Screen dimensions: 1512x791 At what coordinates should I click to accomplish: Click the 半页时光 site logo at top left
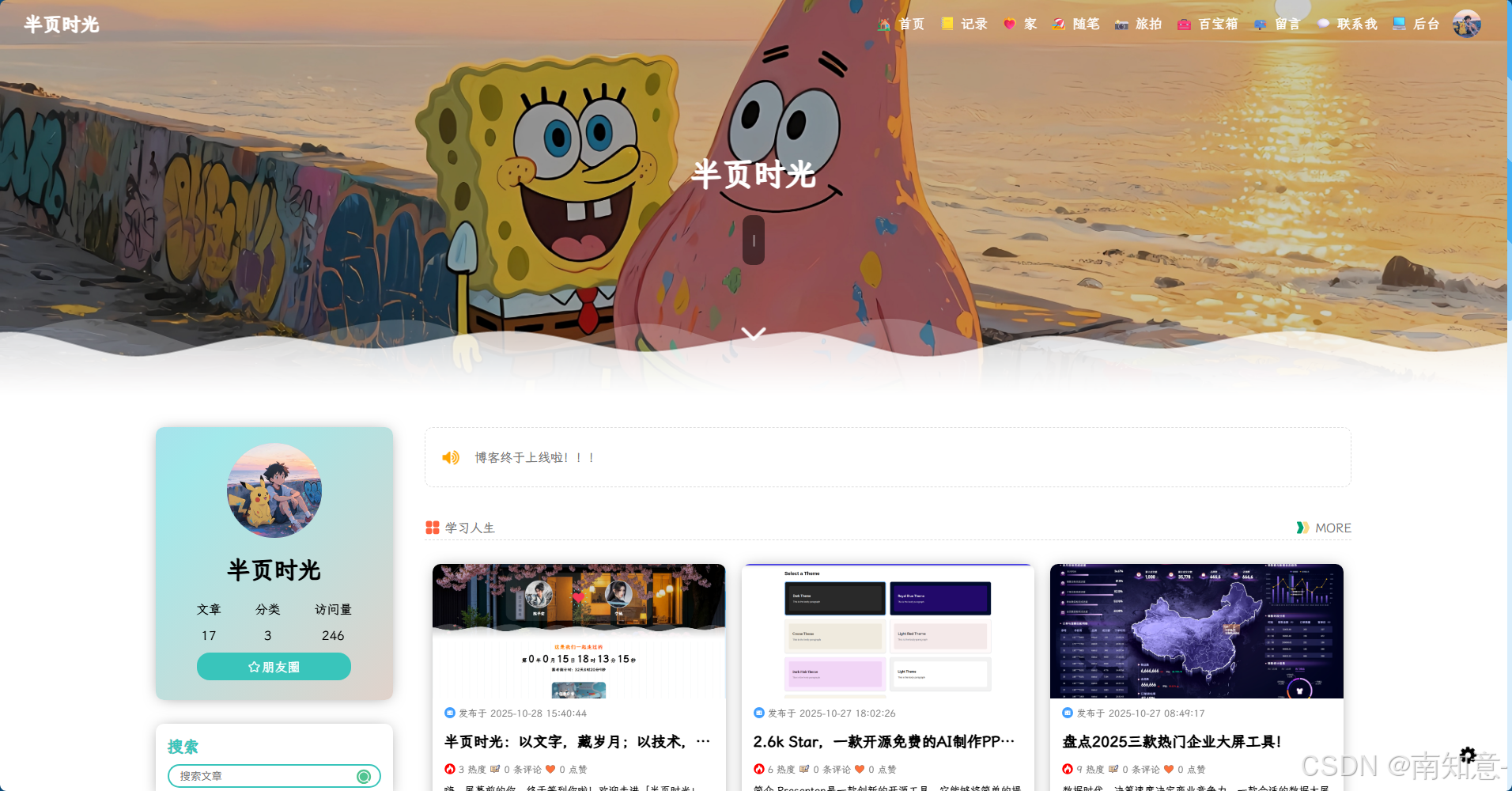click(62, 25)
